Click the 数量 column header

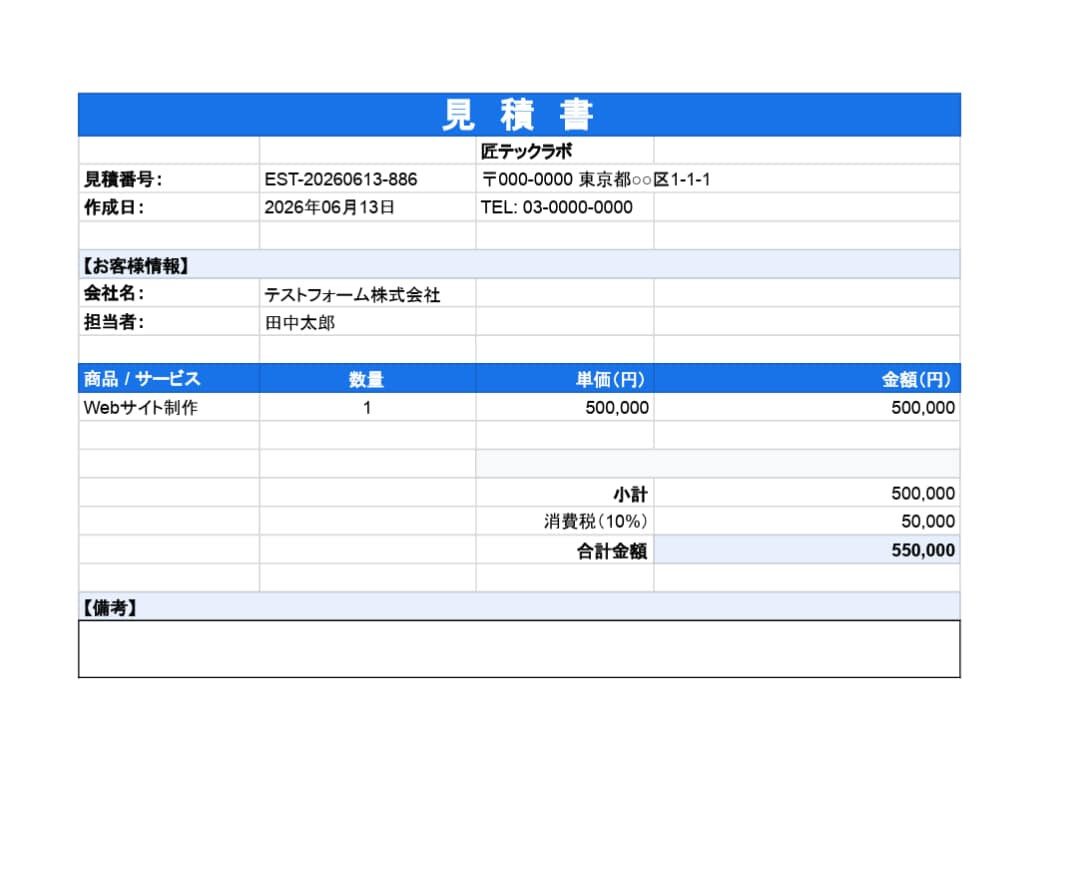point(367,379)
